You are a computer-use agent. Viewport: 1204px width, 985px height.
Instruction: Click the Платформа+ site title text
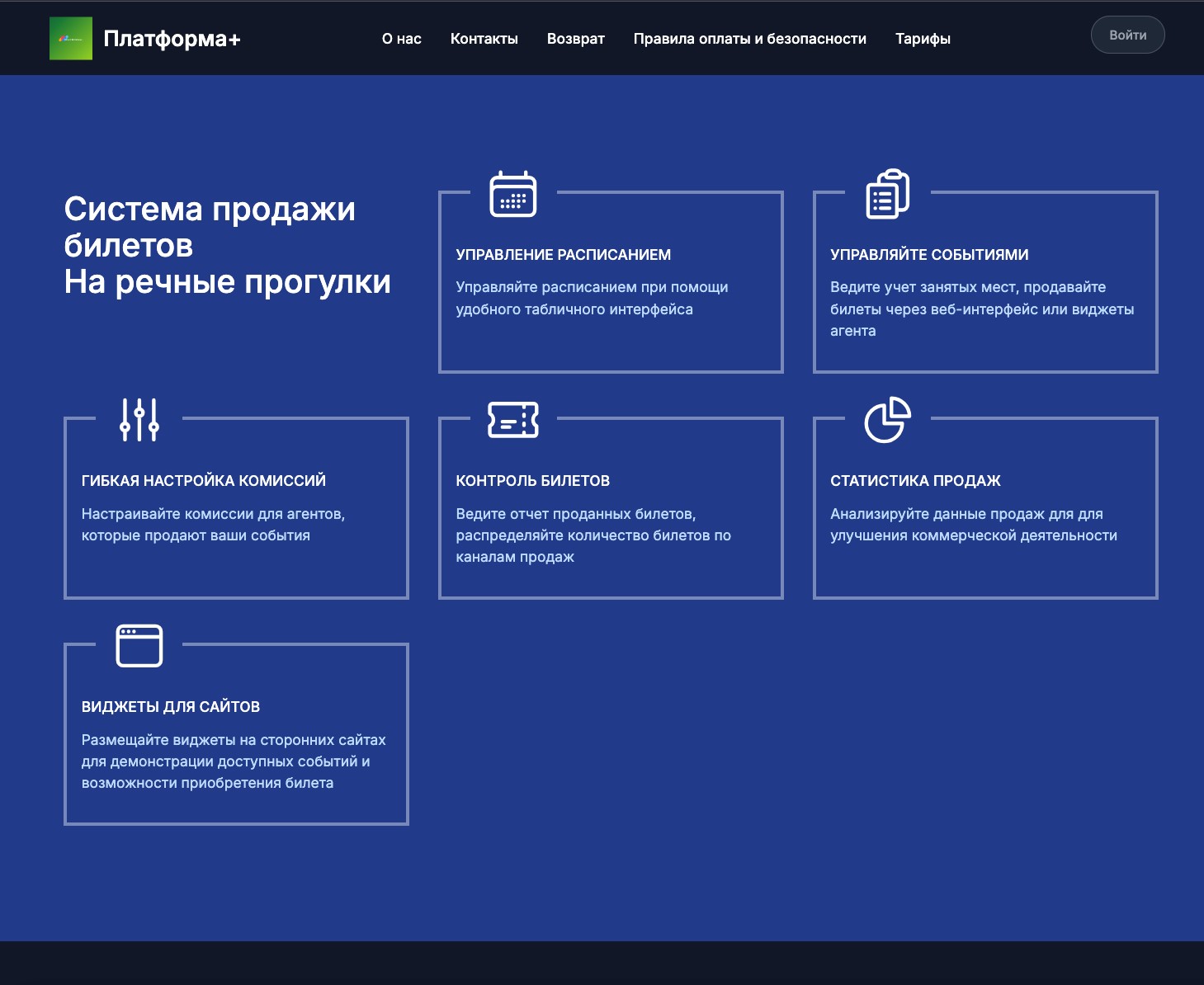pyautogui.click(x=172, y=38)
